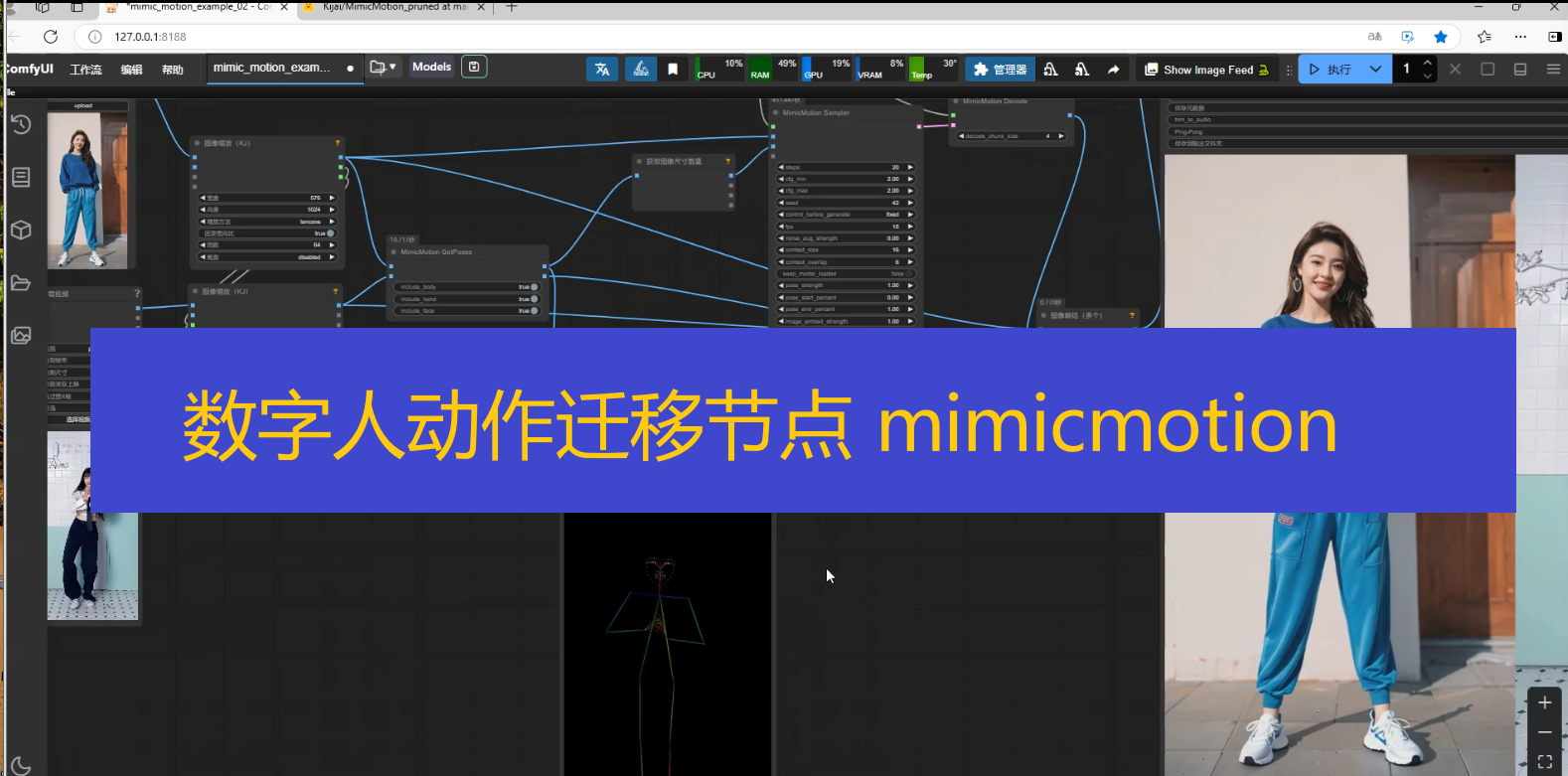This screenshot has width=1568, height=776.
Task: Increase steps value with right arrow
Action: [x=910, y=167]
